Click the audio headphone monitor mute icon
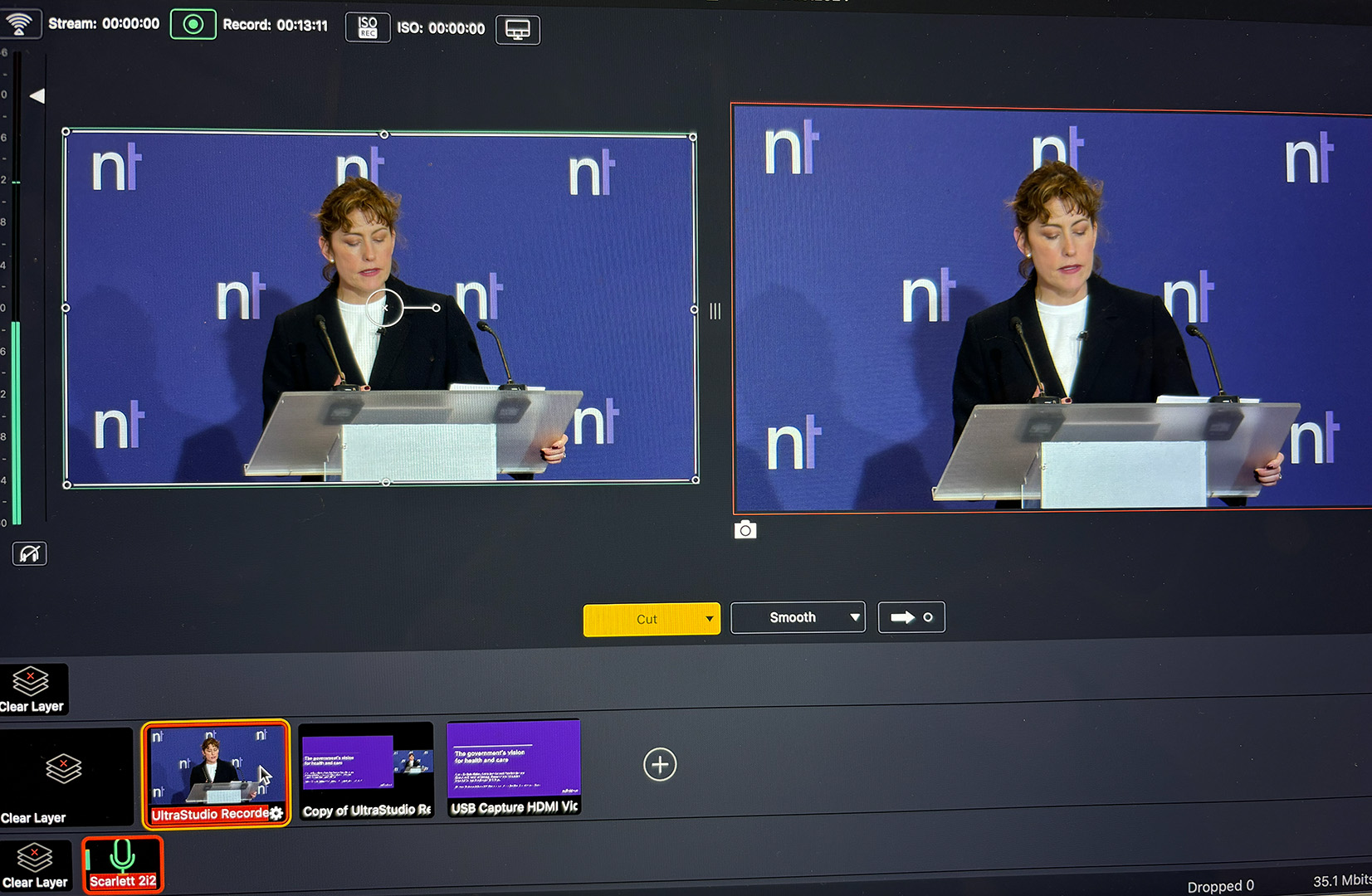 pyautogui.click(x=29, y=554)
